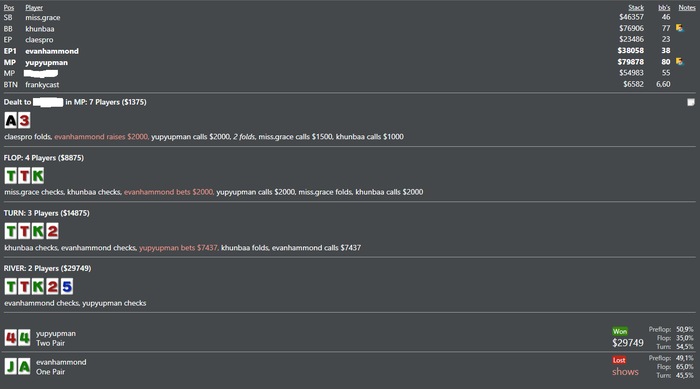Click the blue 5 river card

67,286
